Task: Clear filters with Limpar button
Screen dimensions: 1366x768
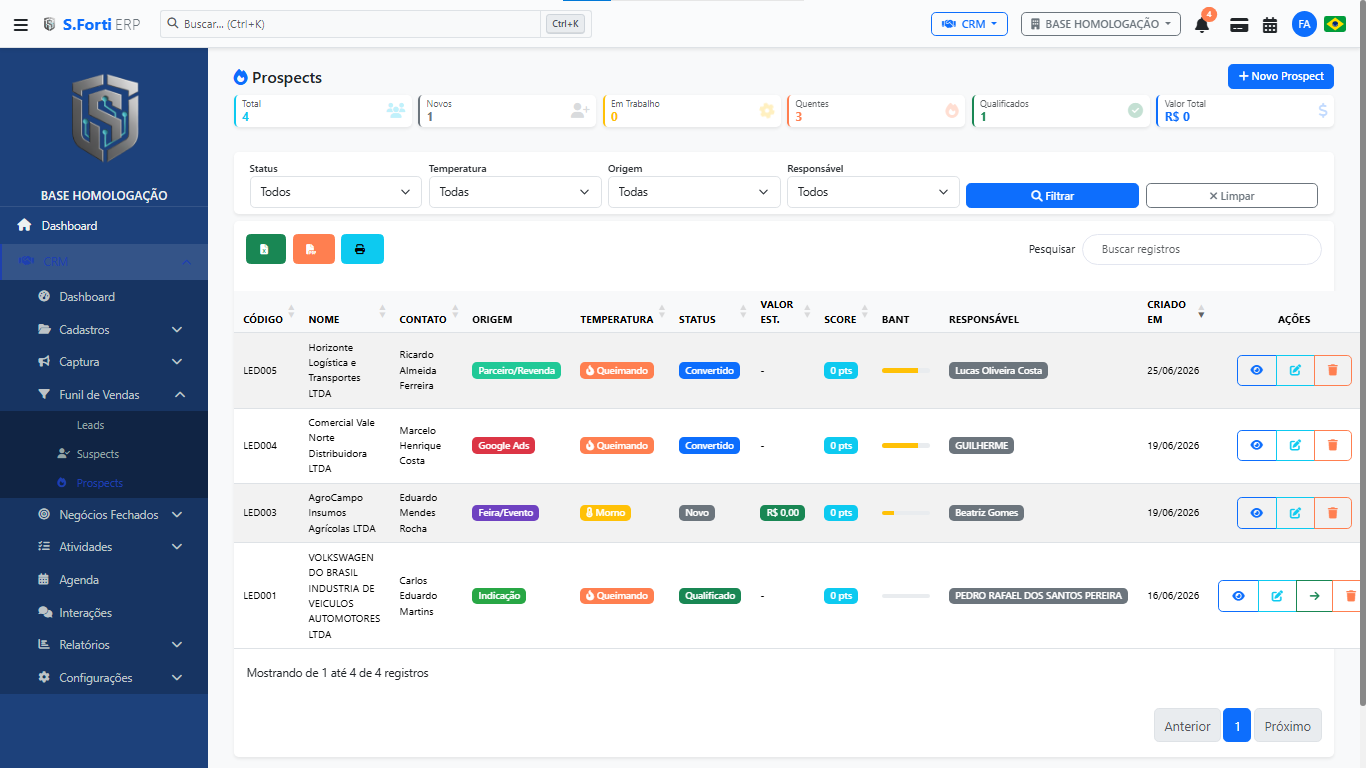Action: (1232, 196)
